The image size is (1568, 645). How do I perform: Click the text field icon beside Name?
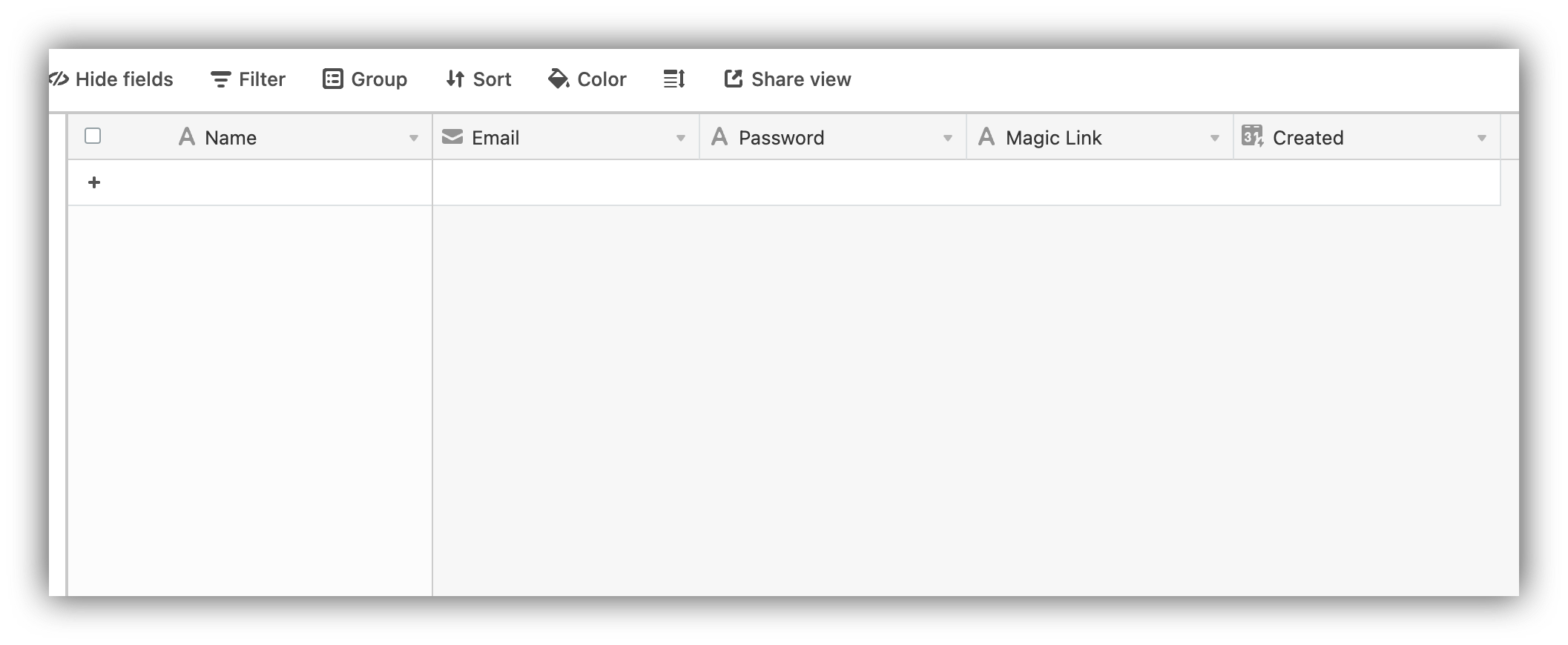click(x=186, y=136)
